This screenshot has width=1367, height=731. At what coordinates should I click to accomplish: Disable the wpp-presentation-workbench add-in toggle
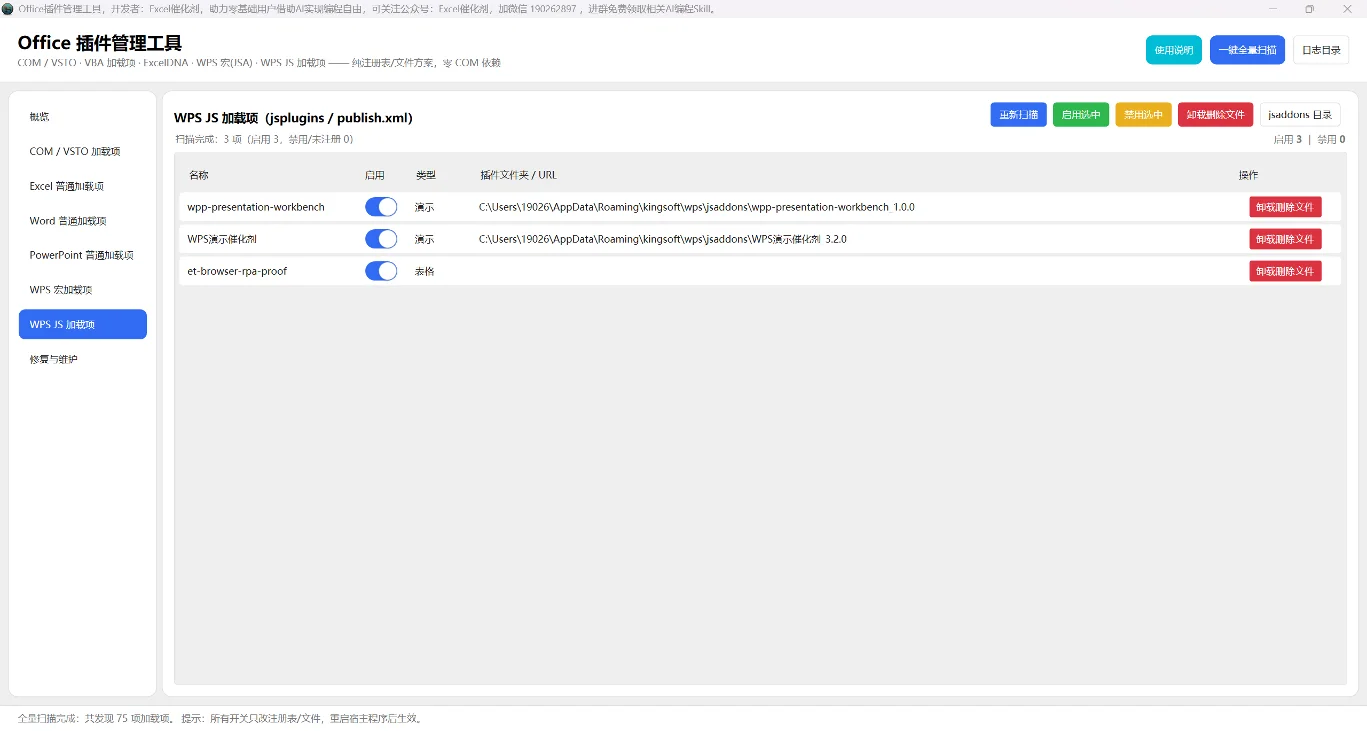[381, 207]
